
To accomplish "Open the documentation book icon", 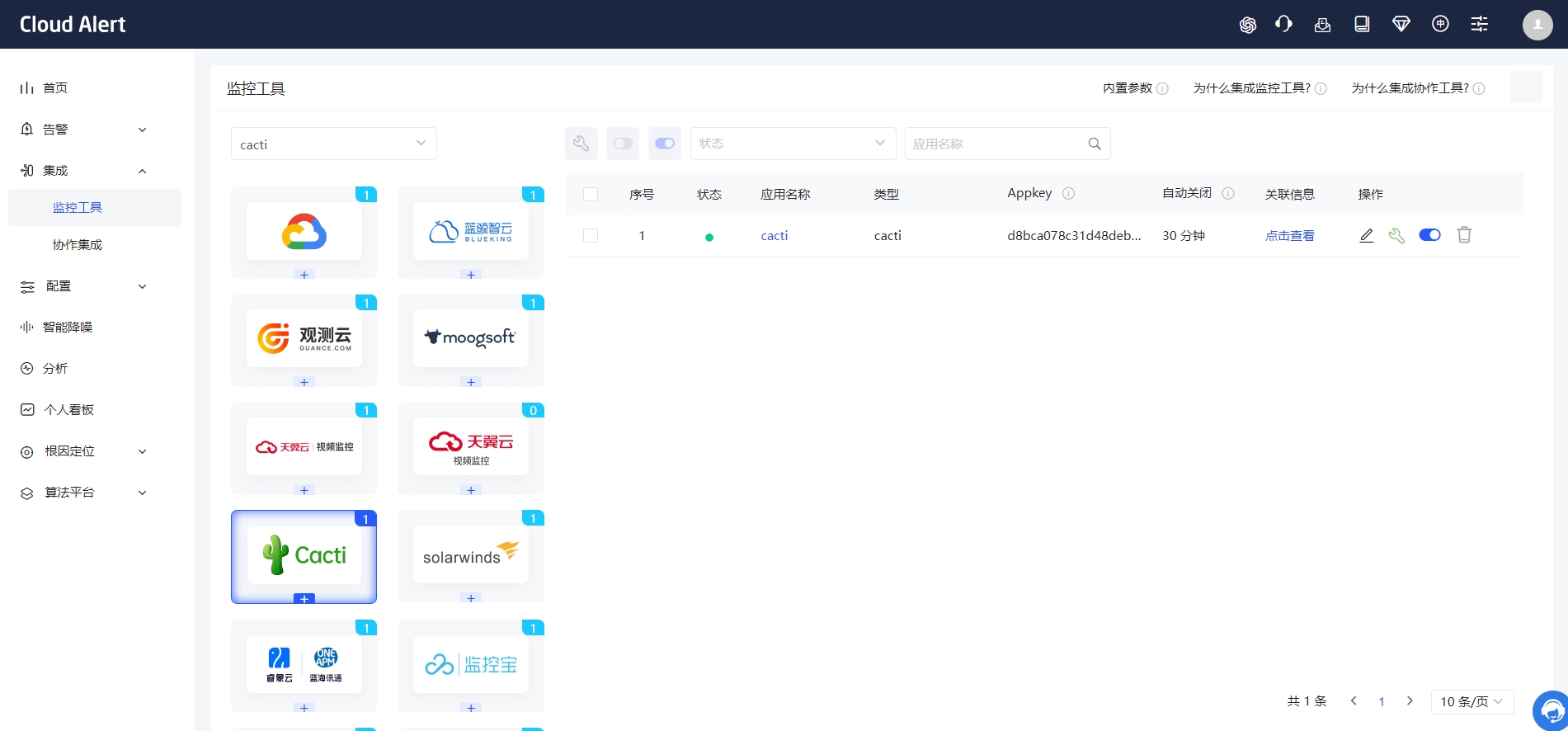I will click(1362, 24).
